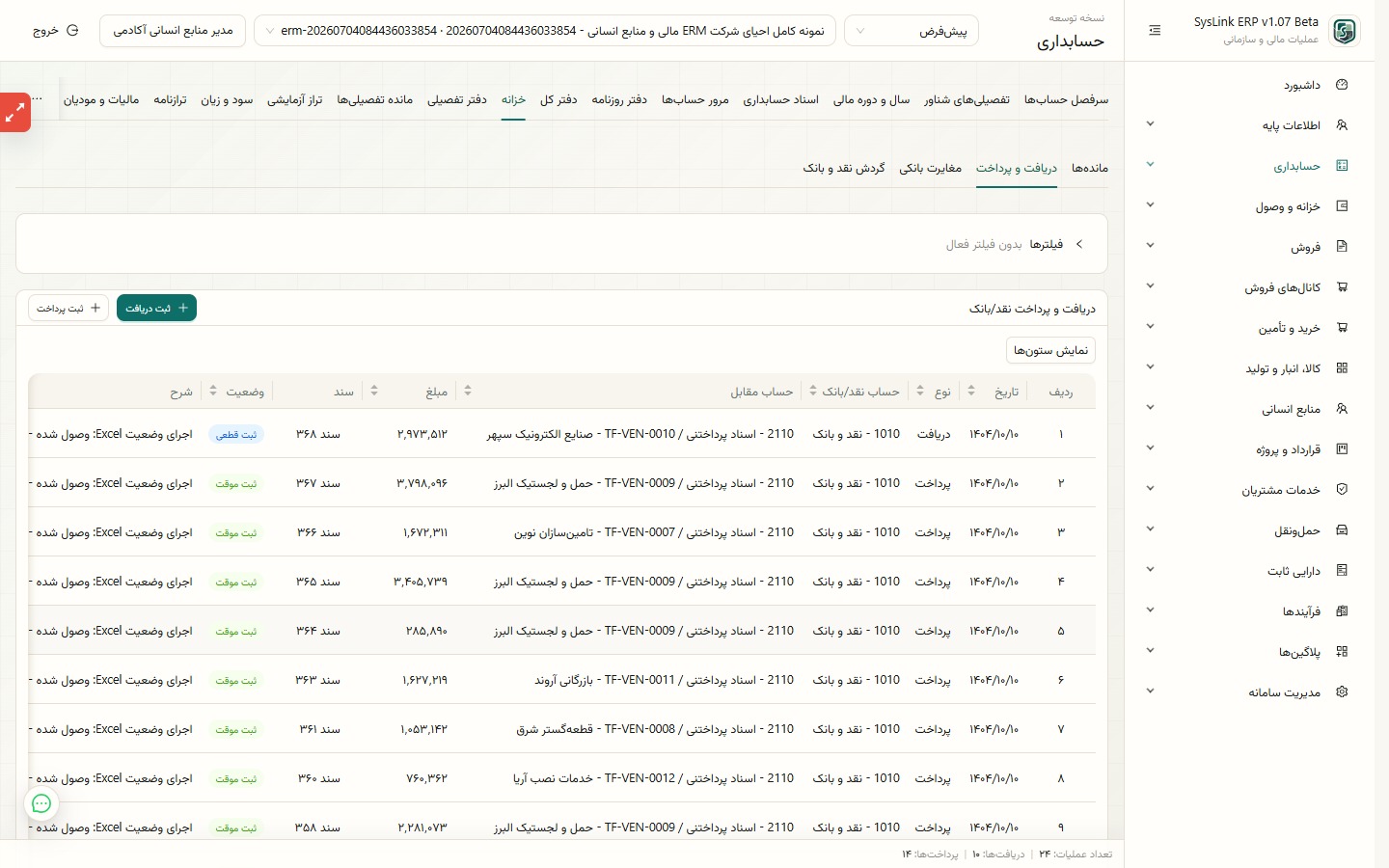Click the منابع انسانی people icon
This screenshot has width=1389, height=868.
coord(1342,409)
